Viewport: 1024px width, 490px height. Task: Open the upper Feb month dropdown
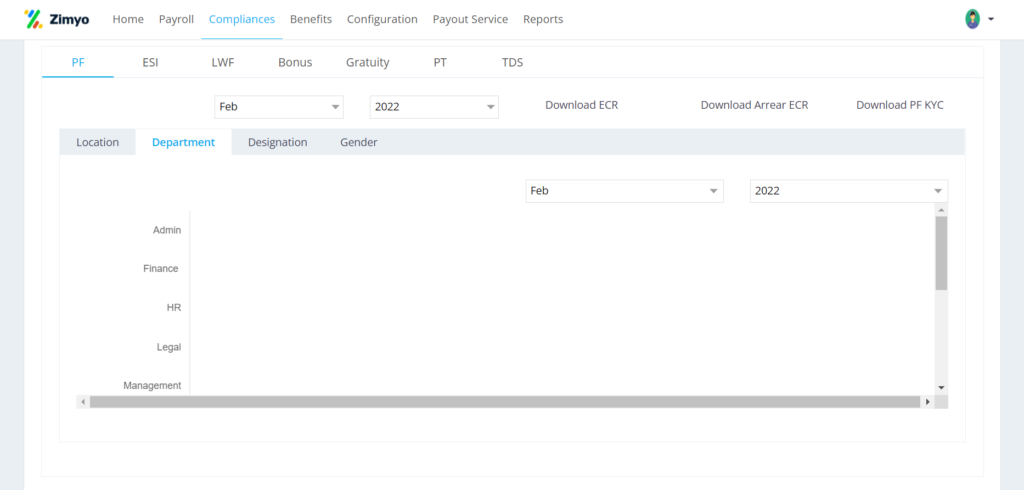click(279, 106)
